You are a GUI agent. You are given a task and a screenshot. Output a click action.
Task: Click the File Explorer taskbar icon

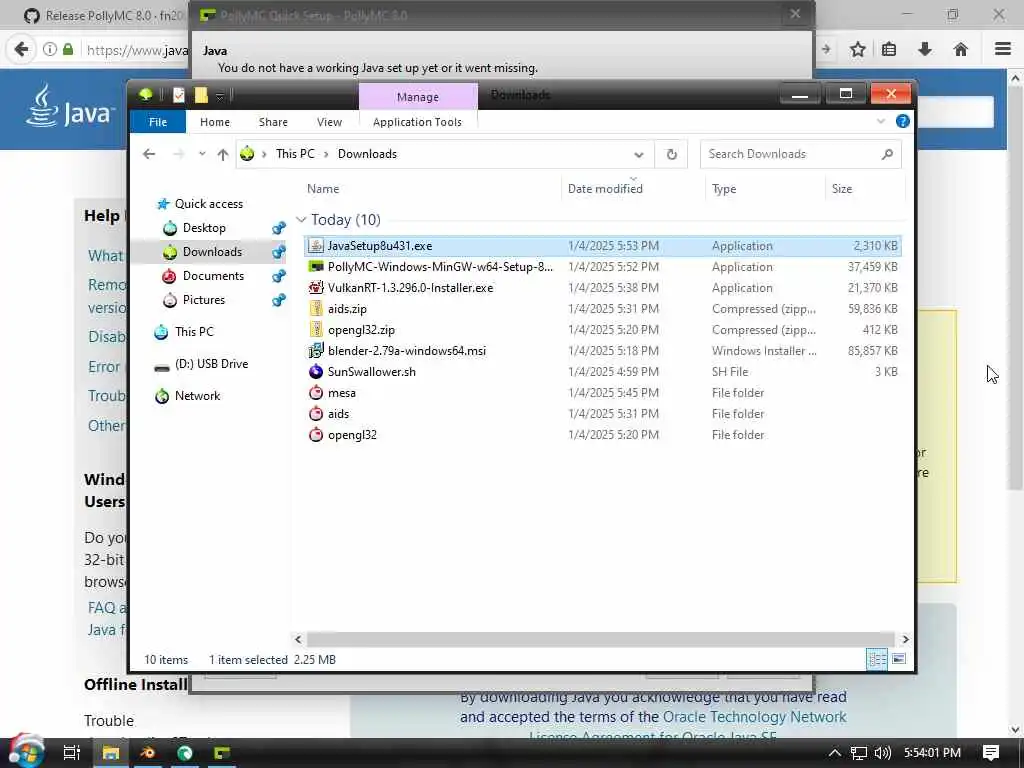(x=111, y=753)
